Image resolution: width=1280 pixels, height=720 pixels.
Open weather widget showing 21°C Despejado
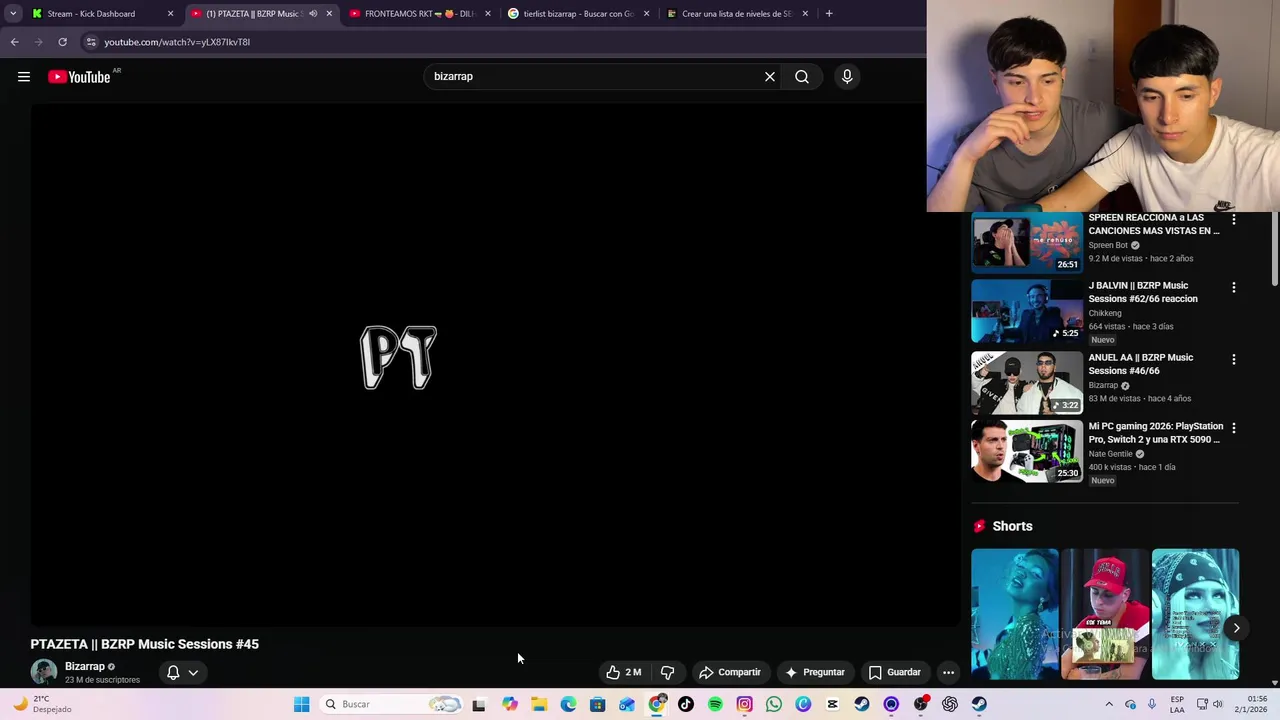coord(40,704)
